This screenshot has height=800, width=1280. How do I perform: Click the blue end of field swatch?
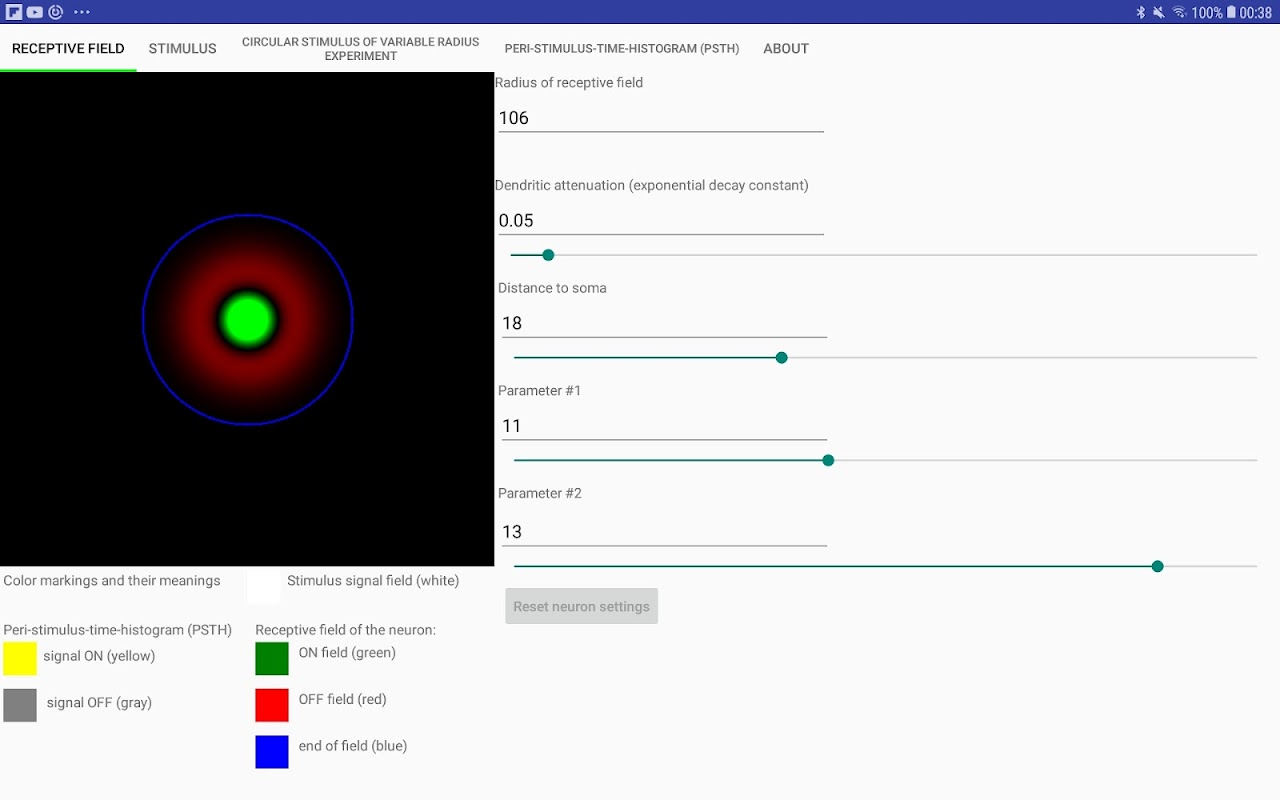(272, 752)
